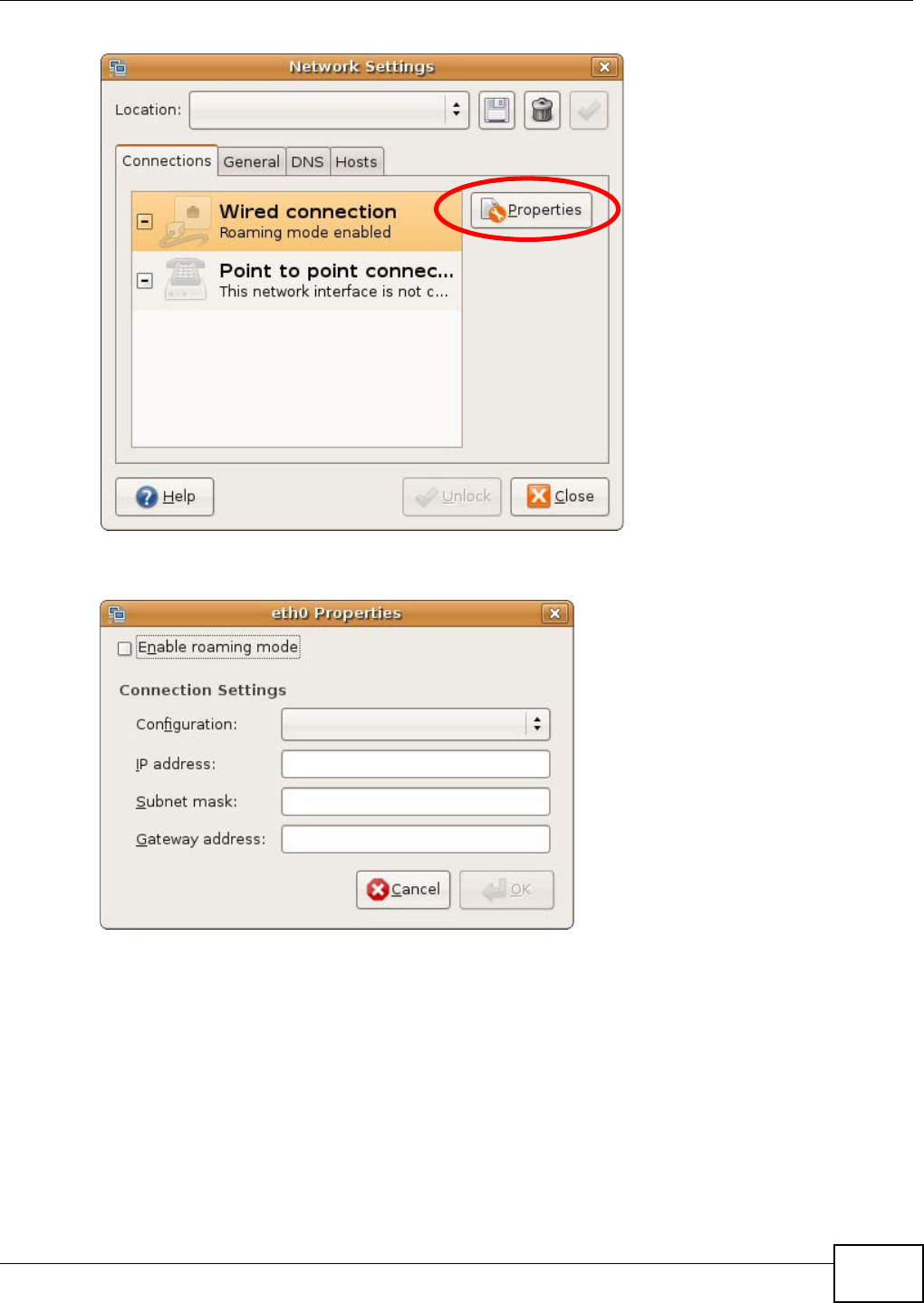Switch to the General tab
This screenshot has width=924, height=1303.
[x=252, y=161]
